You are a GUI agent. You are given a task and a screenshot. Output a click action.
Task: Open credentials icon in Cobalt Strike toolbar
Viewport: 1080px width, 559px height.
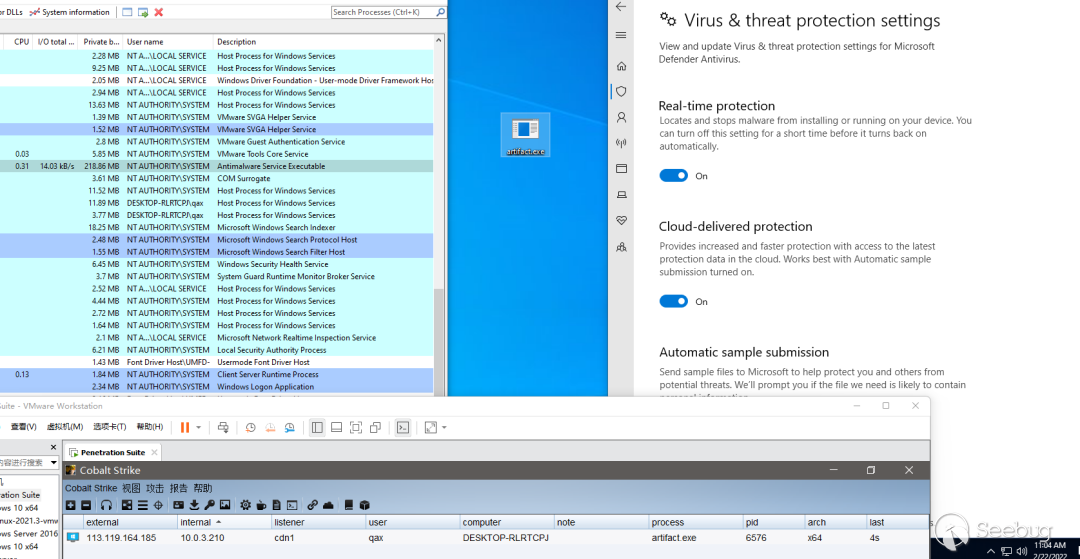[178, 505]
